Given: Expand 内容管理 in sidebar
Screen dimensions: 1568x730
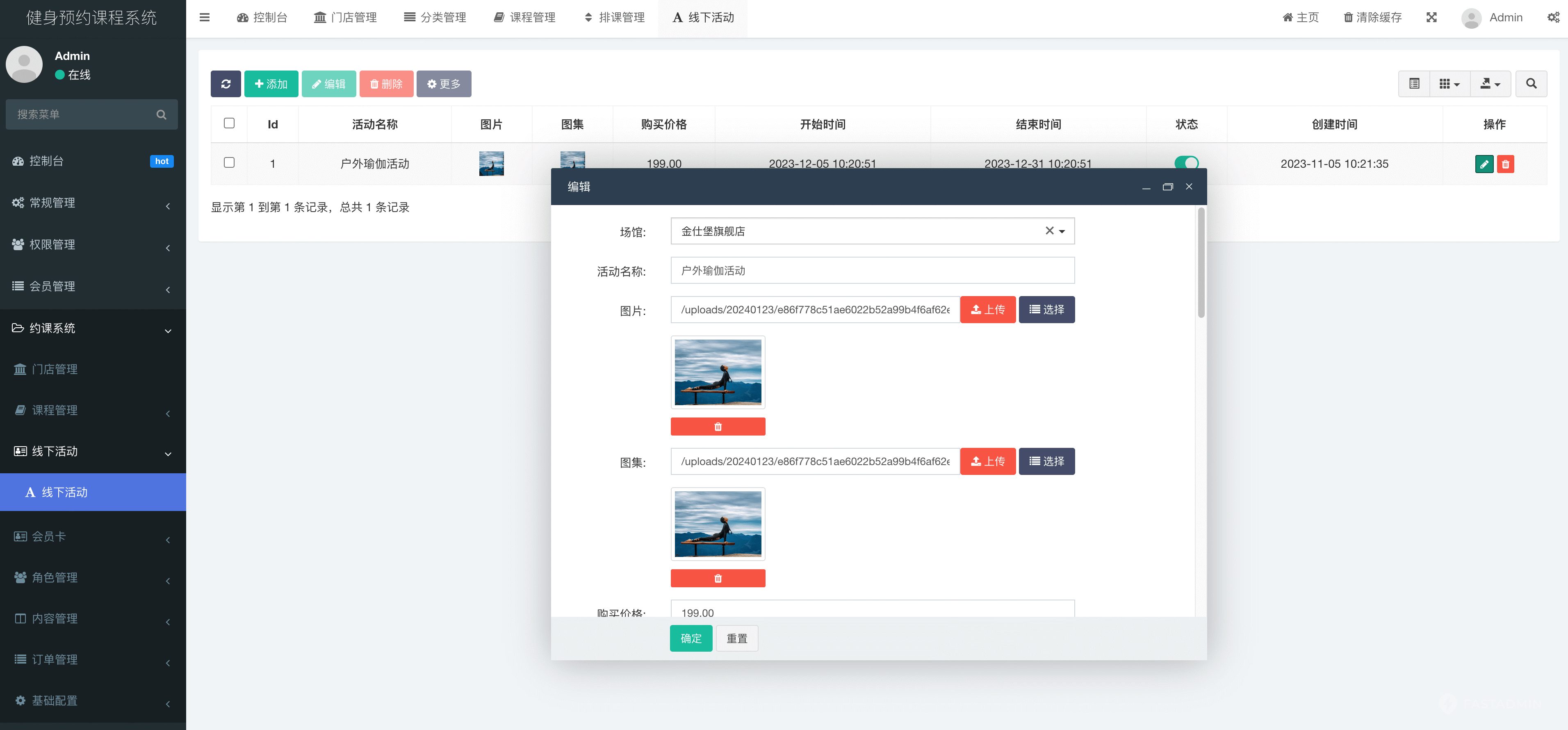Looking at the screenshot, I should [x=93, y=618].
